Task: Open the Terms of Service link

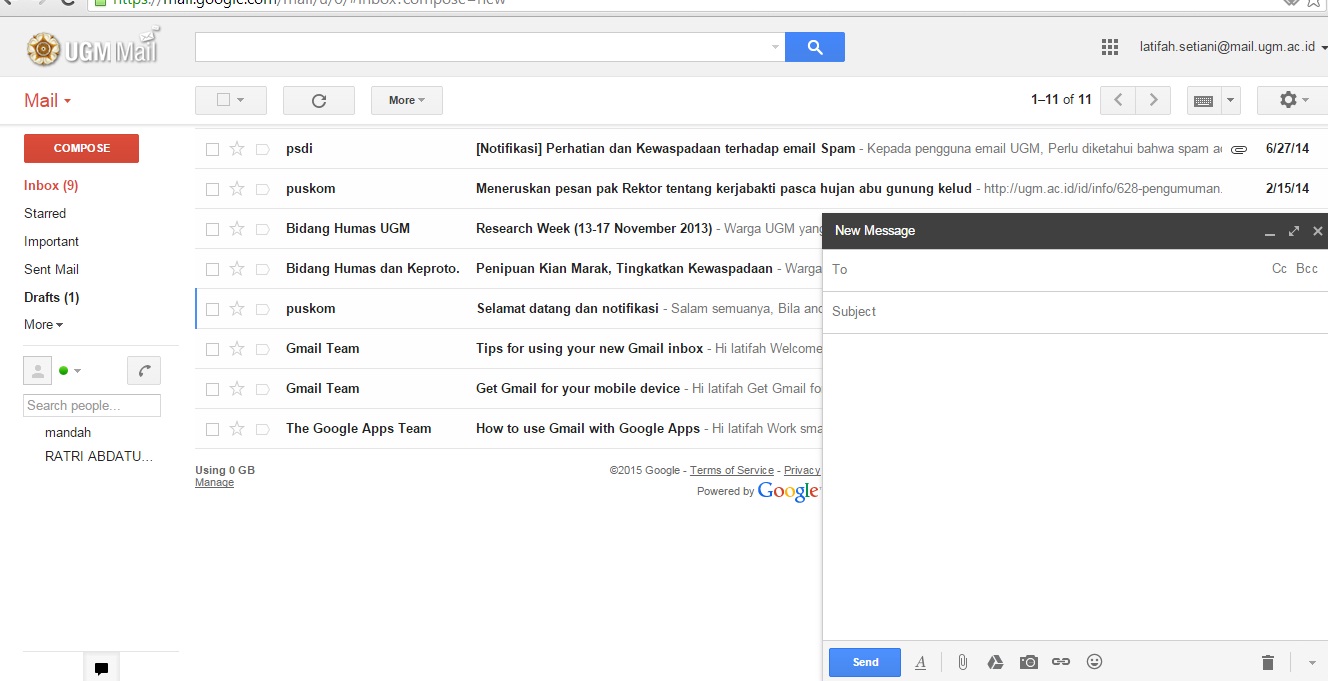Action: (x=732, y=470)
